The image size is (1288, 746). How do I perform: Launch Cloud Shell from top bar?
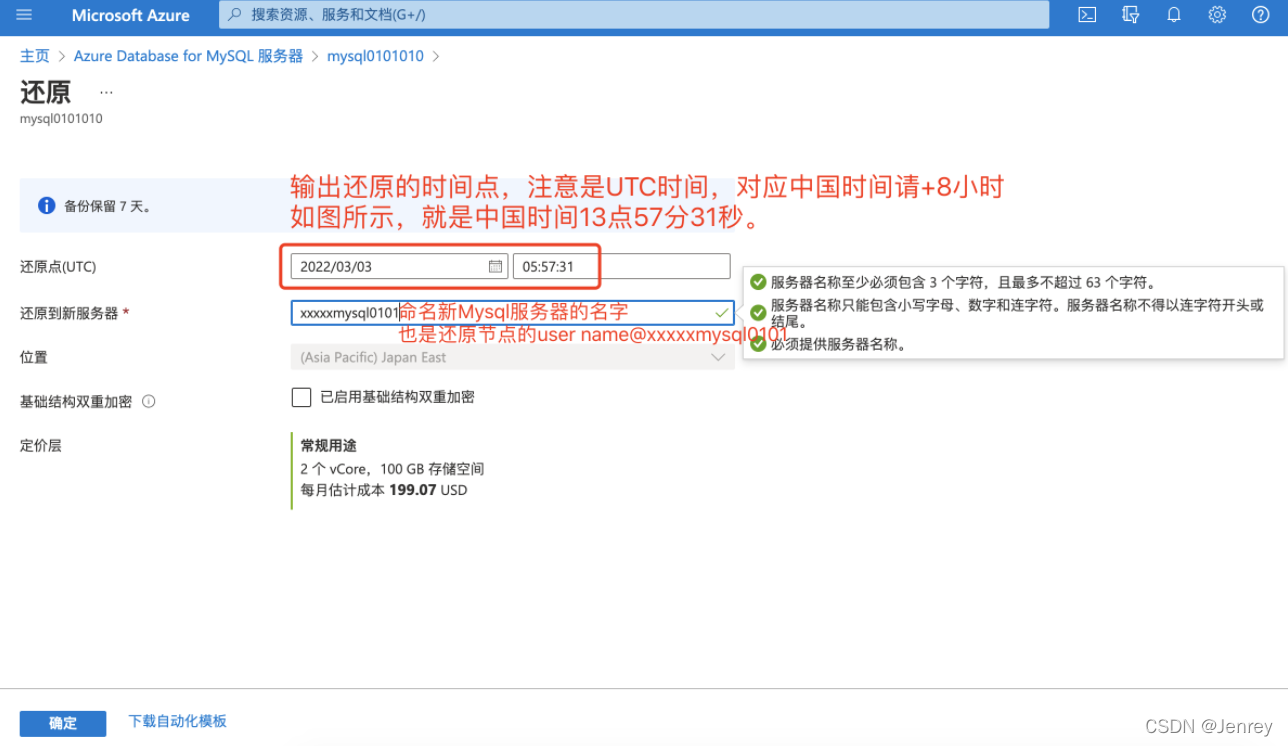click(x=1087, y=15)
